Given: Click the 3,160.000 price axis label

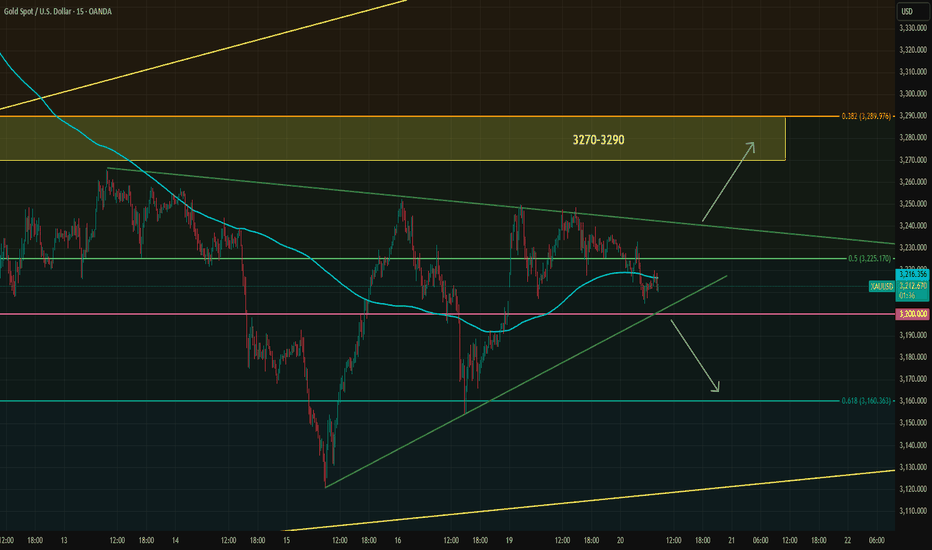Looking at the screenshot, I should [912, 401].
